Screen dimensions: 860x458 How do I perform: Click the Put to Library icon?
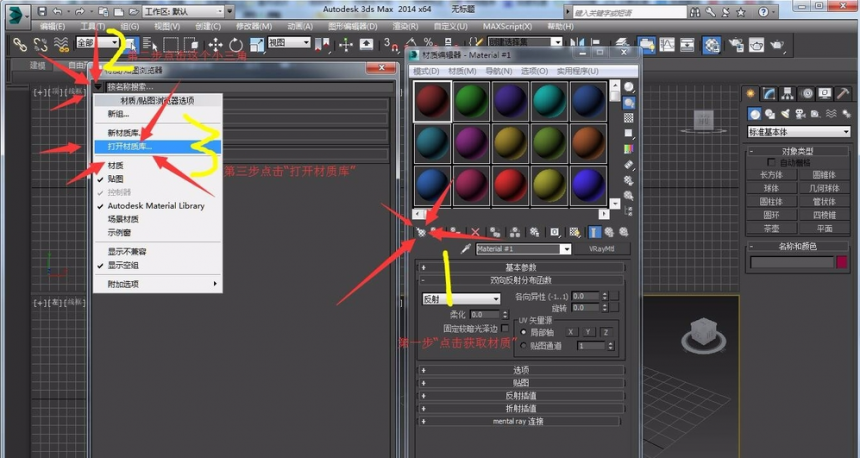(535, 233)
